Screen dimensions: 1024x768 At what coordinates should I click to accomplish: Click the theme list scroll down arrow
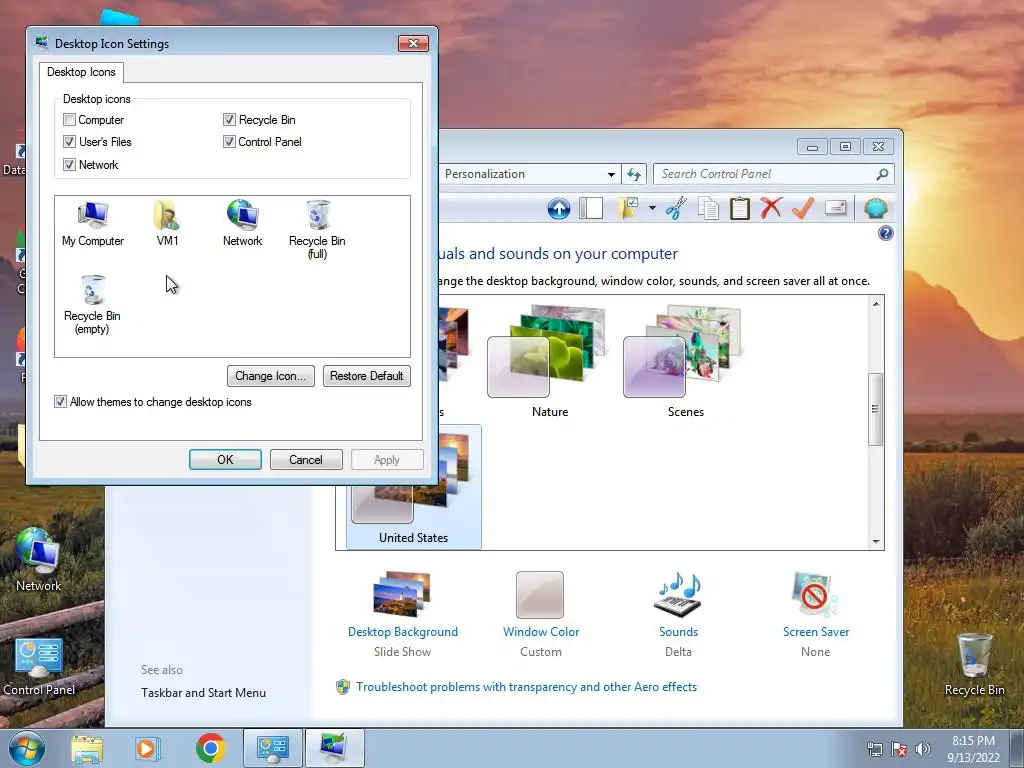coord(876,541)
